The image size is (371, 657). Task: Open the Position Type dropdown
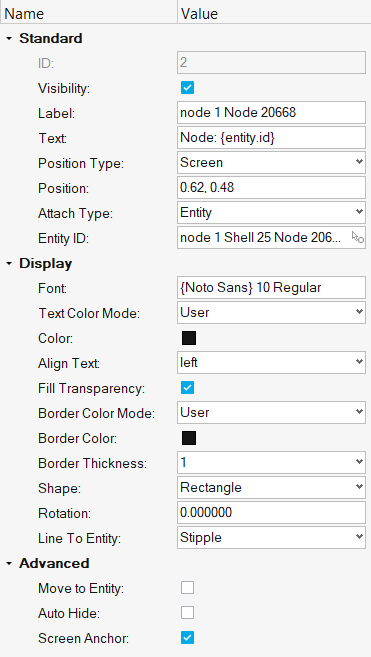[271, 163]
